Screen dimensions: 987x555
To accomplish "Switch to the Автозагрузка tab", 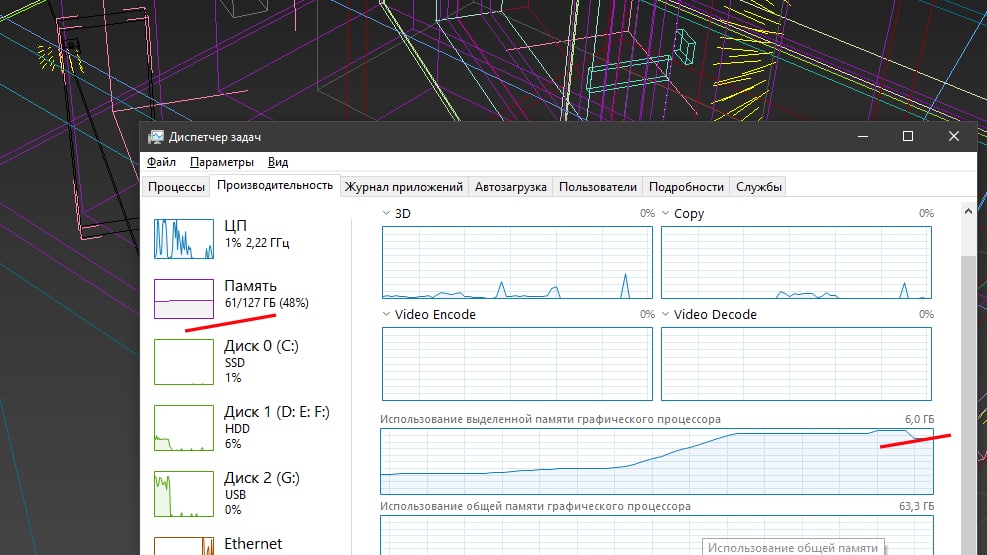I will [510, 187].
